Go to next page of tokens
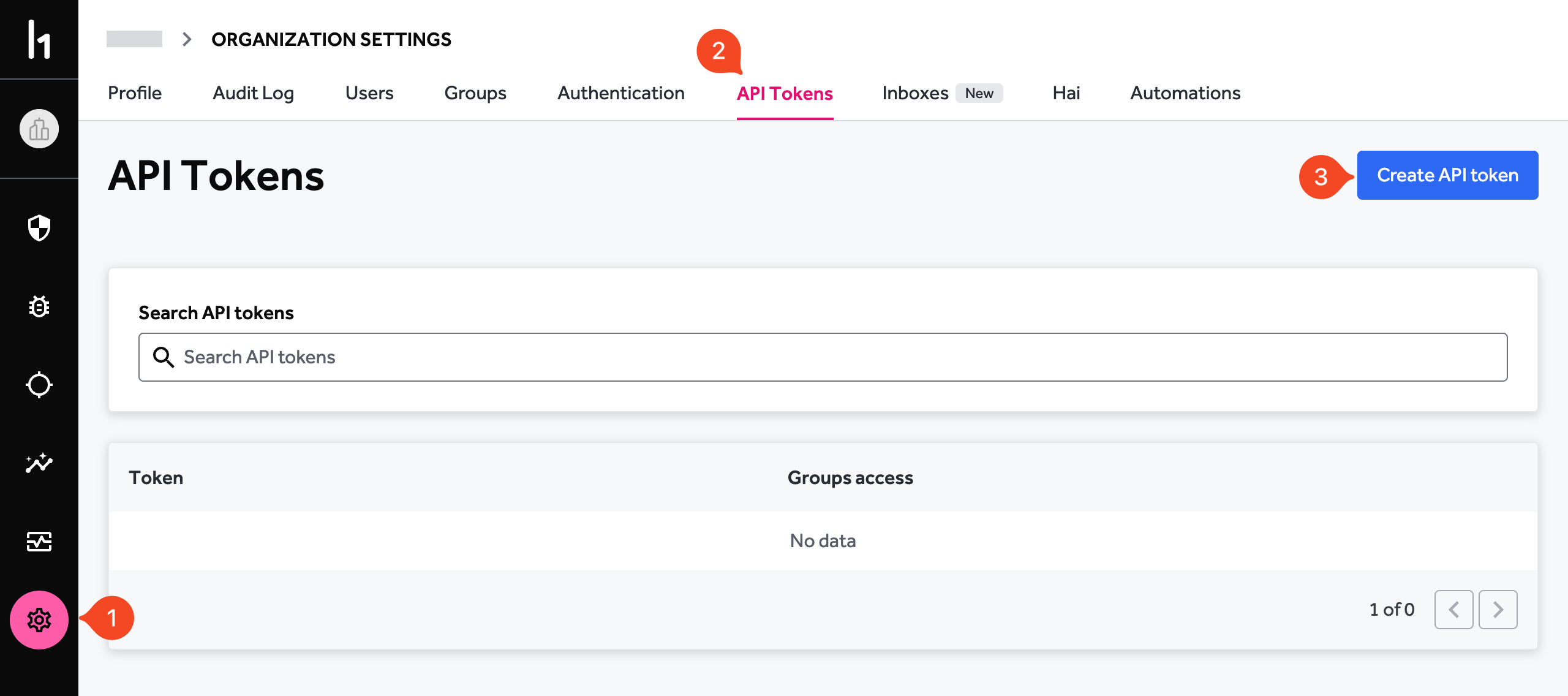The height and width of the screenshot is (696, 1568). coord(1498,610)
